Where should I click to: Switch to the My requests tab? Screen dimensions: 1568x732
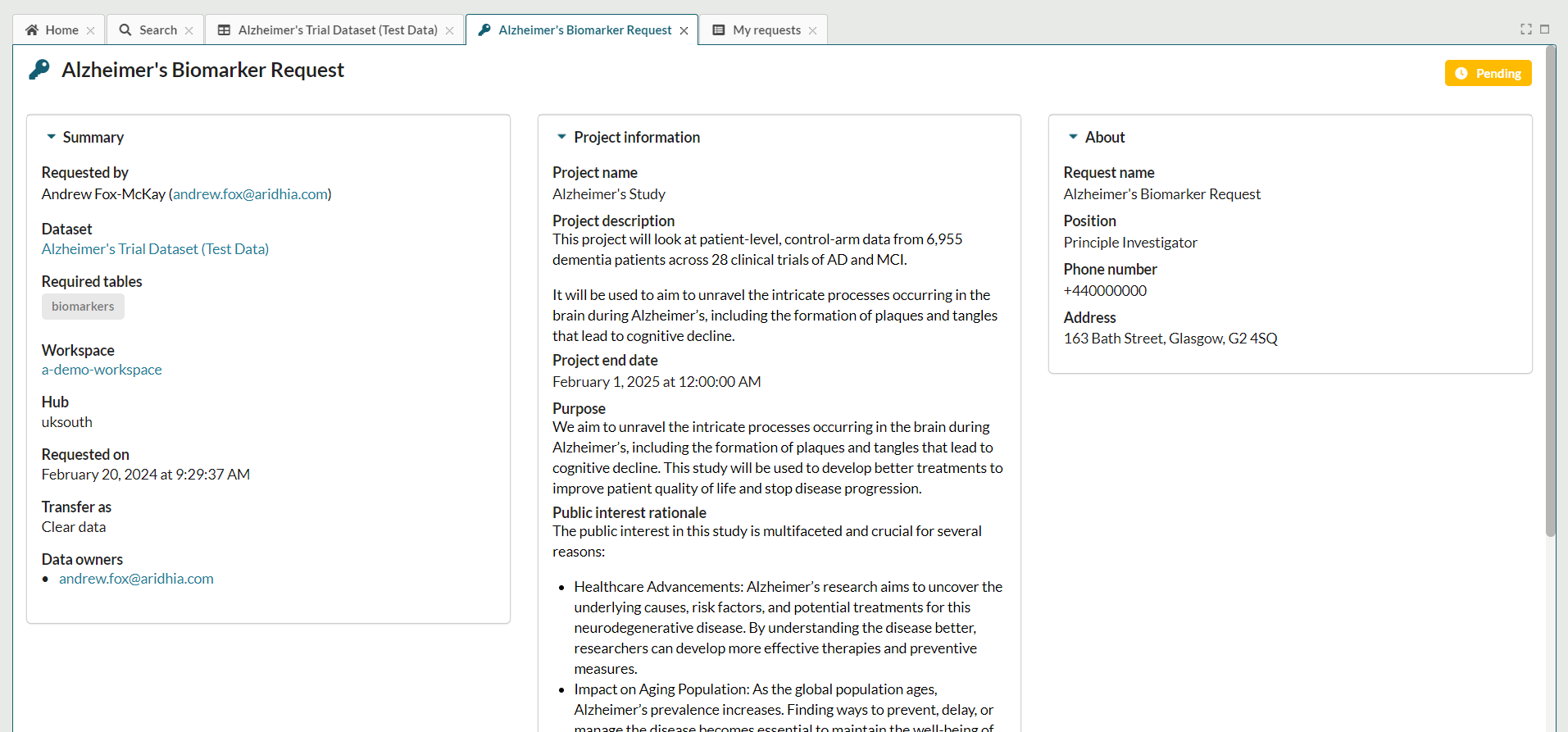(766, 30)
